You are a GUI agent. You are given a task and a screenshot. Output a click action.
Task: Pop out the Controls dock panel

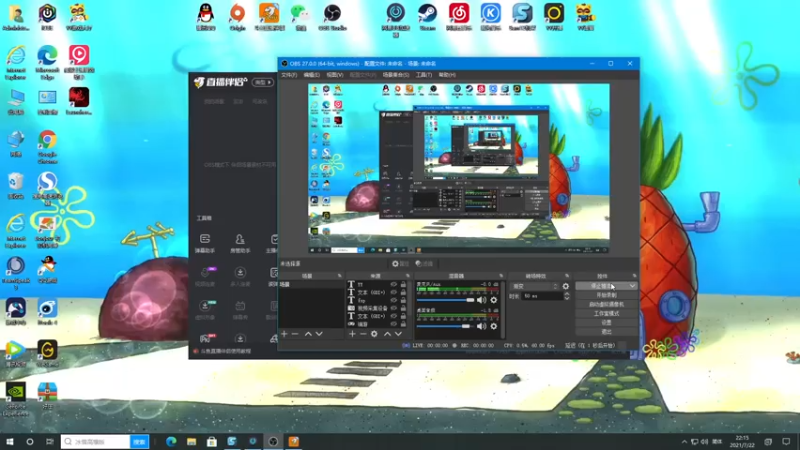coord(634,276)
